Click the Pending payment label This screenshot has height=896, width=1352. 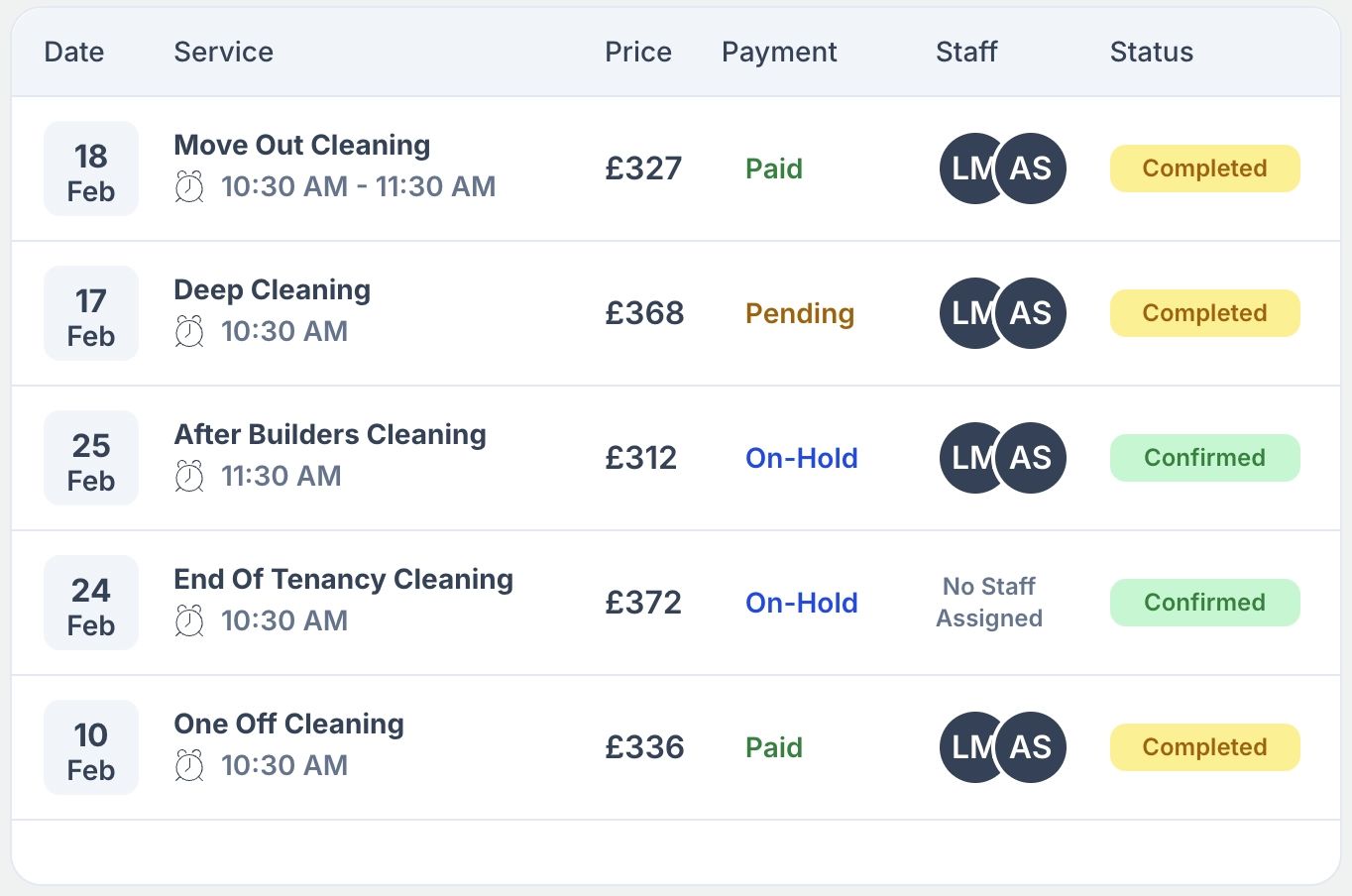pos(799,313)
